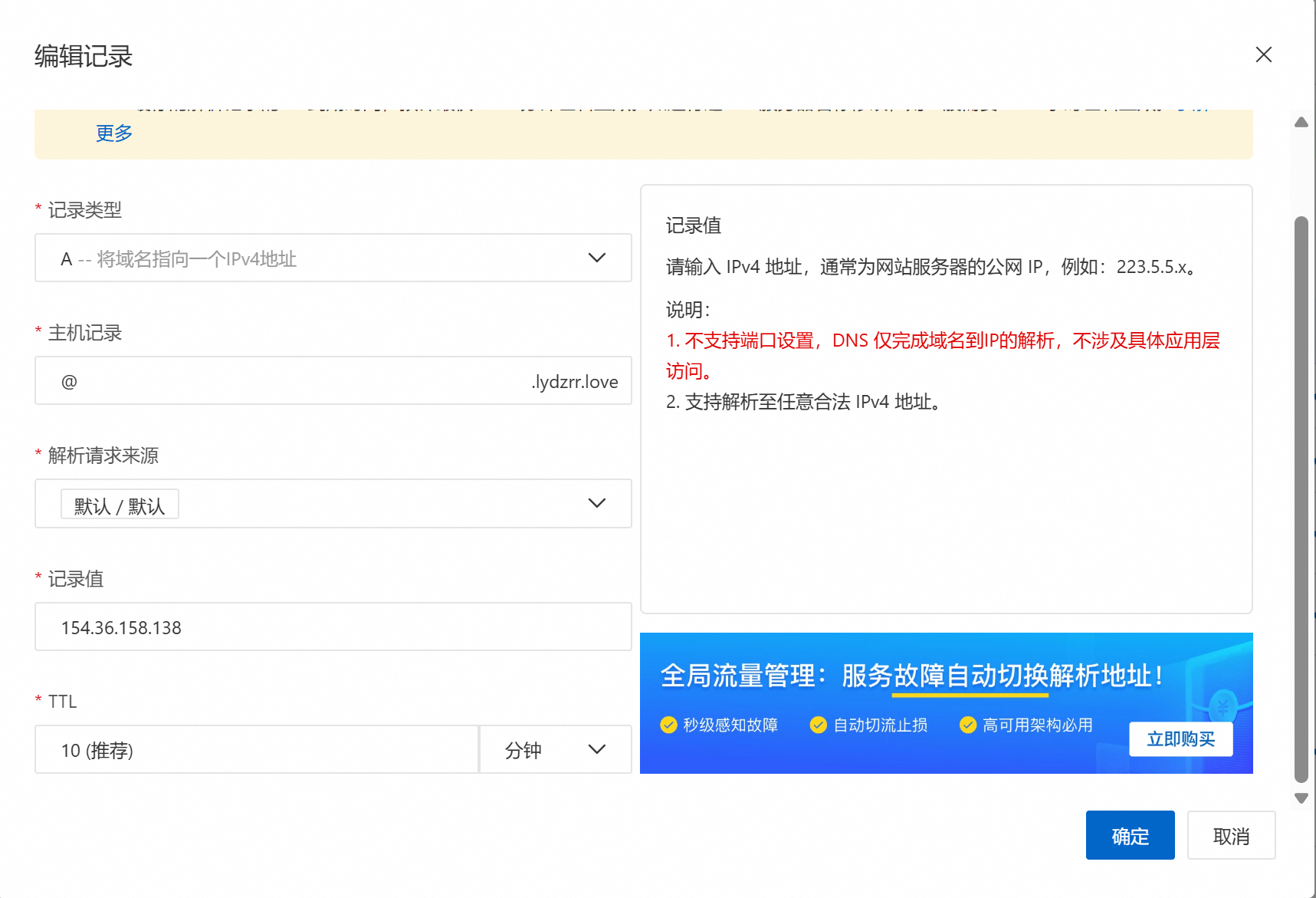
Task: Expand the 解析请求来源 chevron arrow
Action: click(x=596, y=504)
